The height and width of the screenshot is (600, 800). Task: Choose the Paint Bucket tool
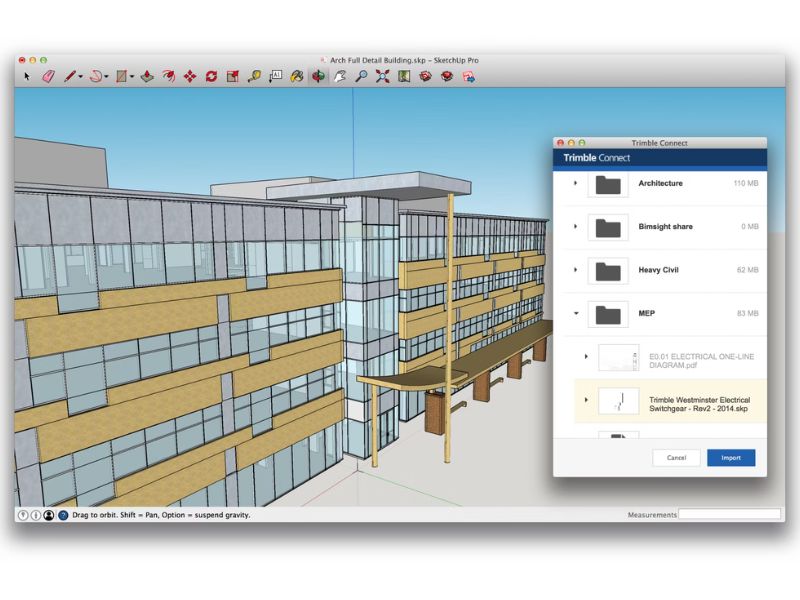click(x=297, y=76)
